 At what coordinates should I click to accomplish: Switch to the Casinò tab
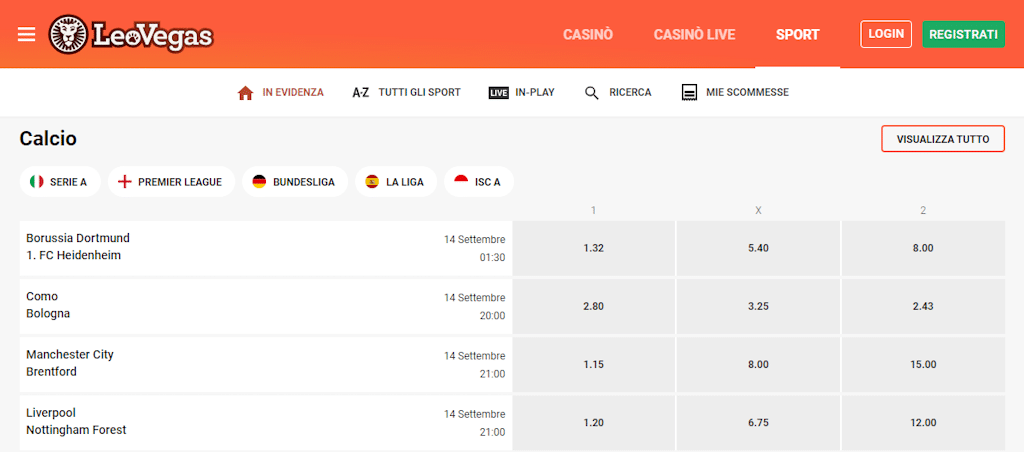point(588,34)
